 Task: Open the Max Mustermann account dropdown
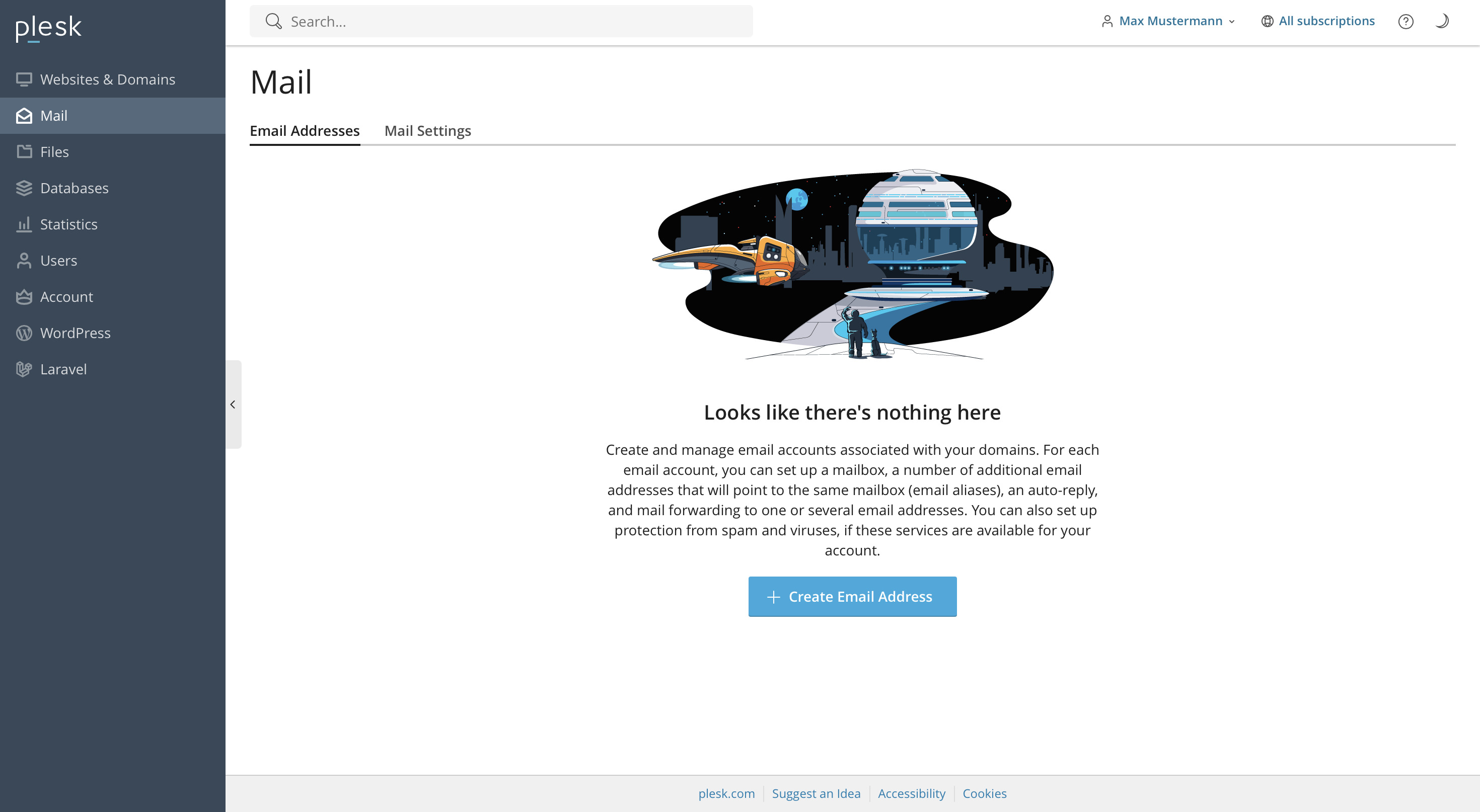pyautogui.click(x=1170, y=21)
